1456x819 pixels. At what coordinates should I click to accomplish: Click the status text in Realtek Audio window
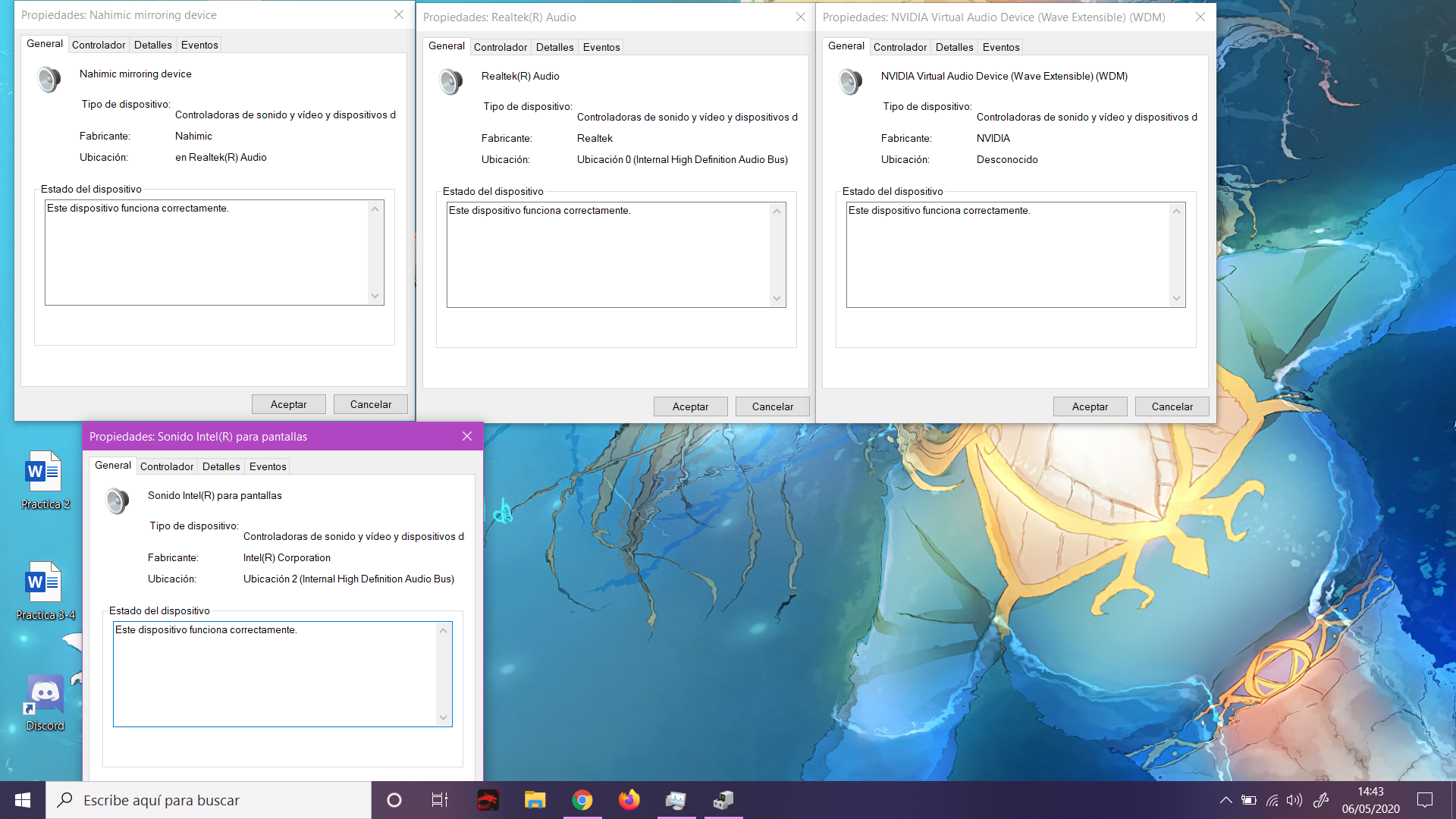(x=539, y=211)
